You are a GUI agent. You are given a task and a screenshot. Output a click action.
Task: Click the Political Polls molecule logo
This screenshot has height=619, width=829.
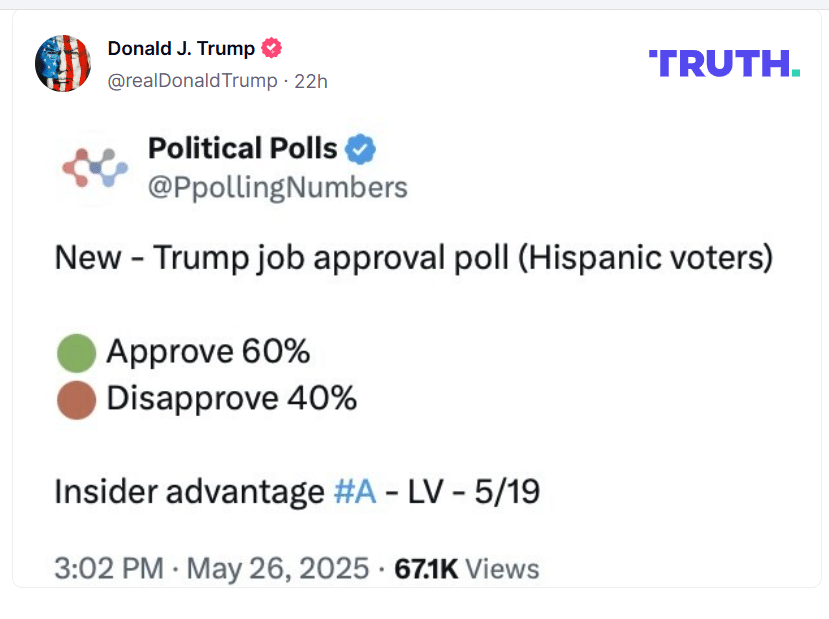[x=95, y=168]
